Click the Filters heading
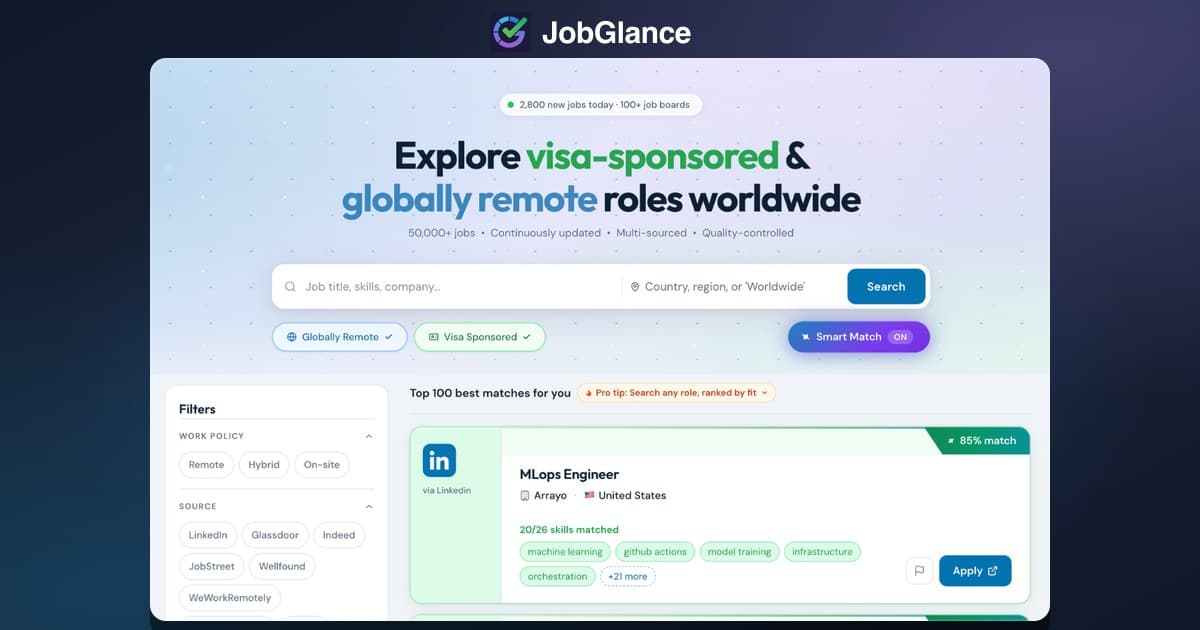The width and height of the screenshot is (1200, 630). pos(197,409)
